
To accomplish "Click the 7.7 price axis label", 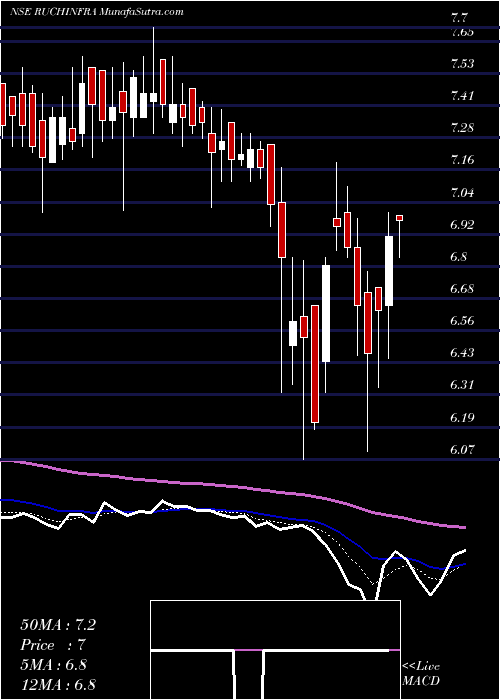I will 459,19.
